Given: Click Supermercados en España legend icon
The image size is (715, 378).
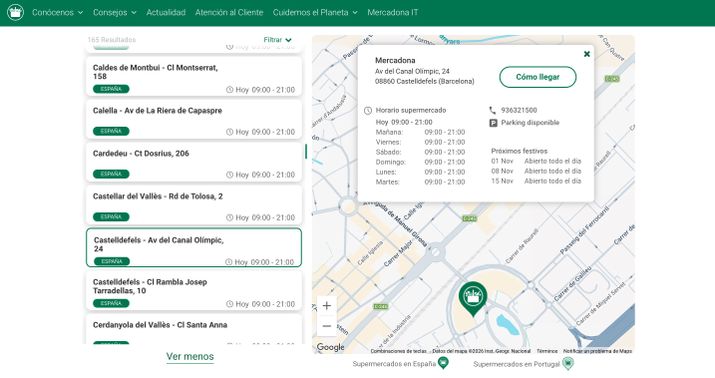Looking at the screenshot, I should pyautogui.click(x=443, y=363).
